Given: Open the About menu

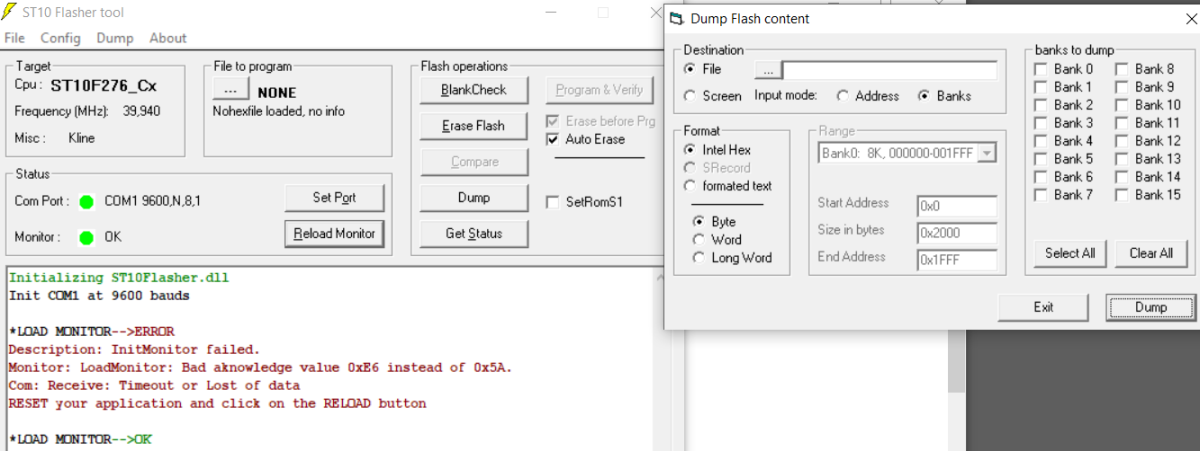Looking at the screenshot, I should (168, 38).
